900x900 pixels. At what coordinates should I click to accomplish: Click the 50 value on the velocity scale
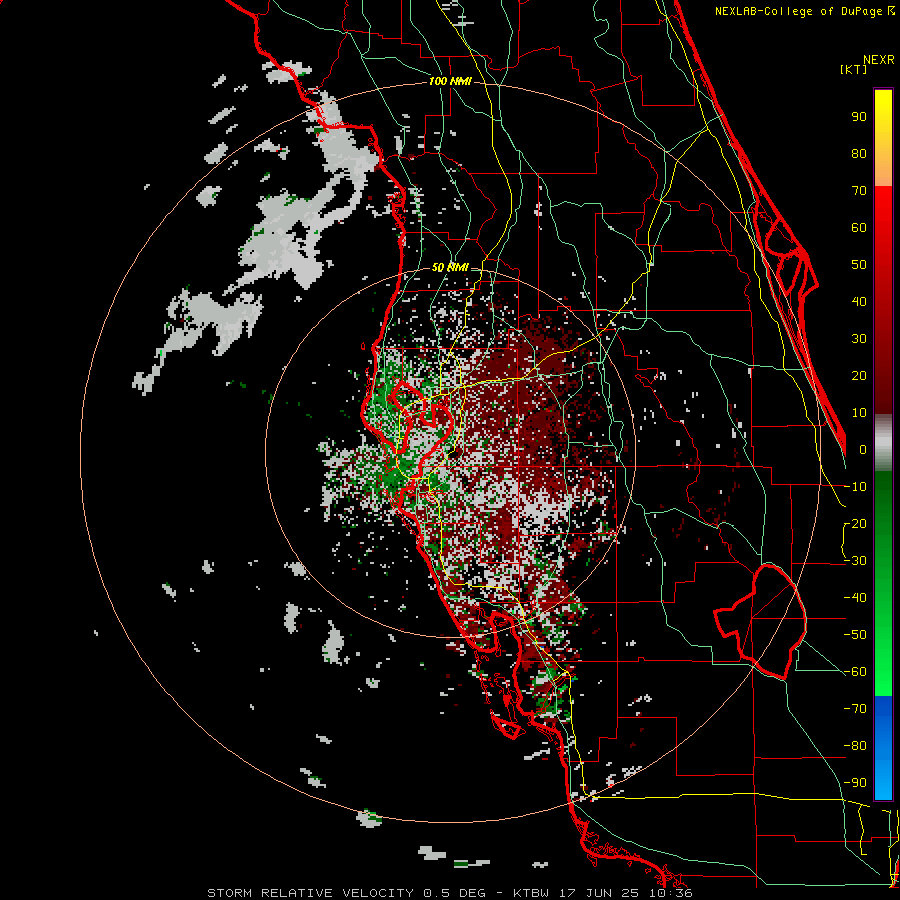point(859,265)
